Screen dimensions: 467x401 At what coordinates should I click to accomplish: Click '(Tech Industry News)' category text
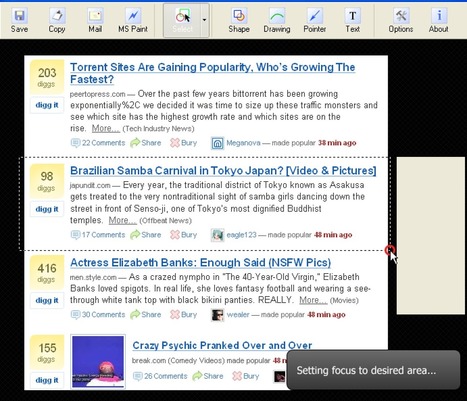point(158,129)
